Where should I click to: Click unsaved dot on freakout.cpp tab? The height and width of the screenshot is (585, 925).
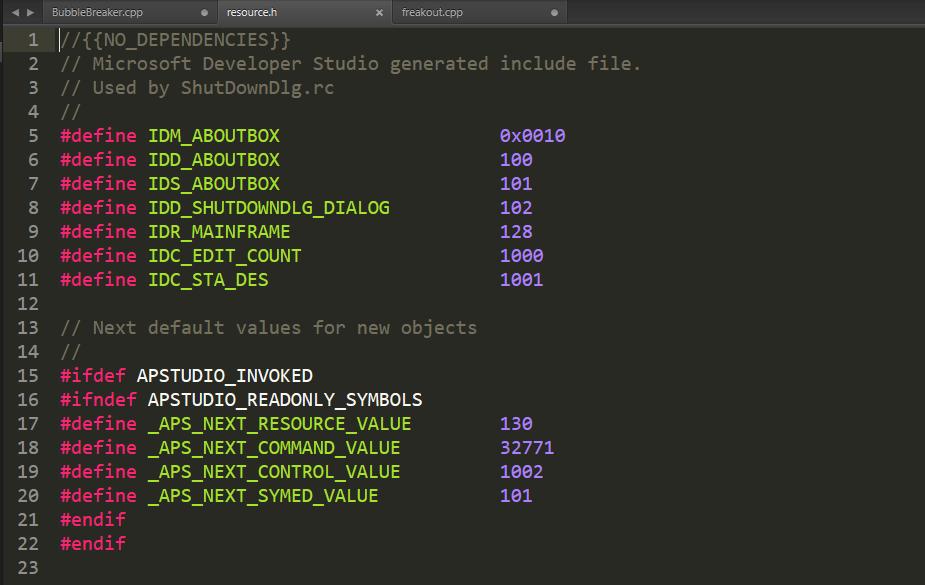[553, 13]
